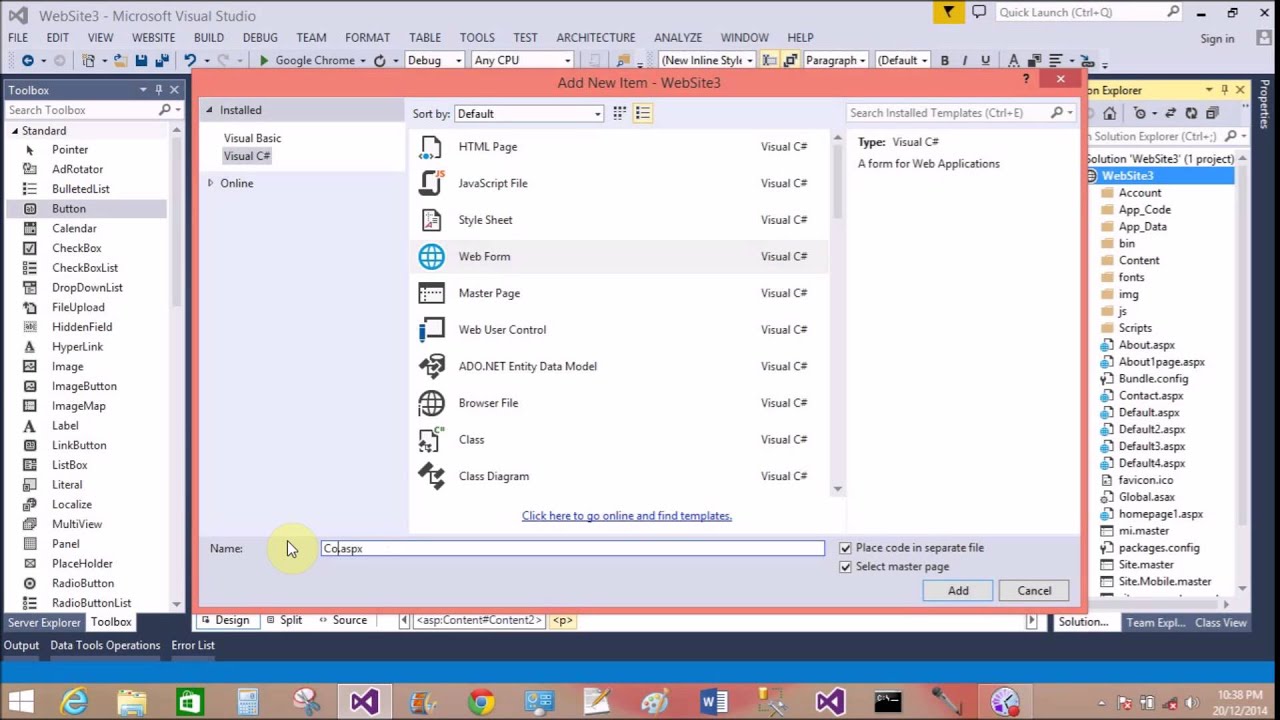Open Internet Explorer from the taskbar
This screenshot has height=720, width=1280.
click(75, 702)
